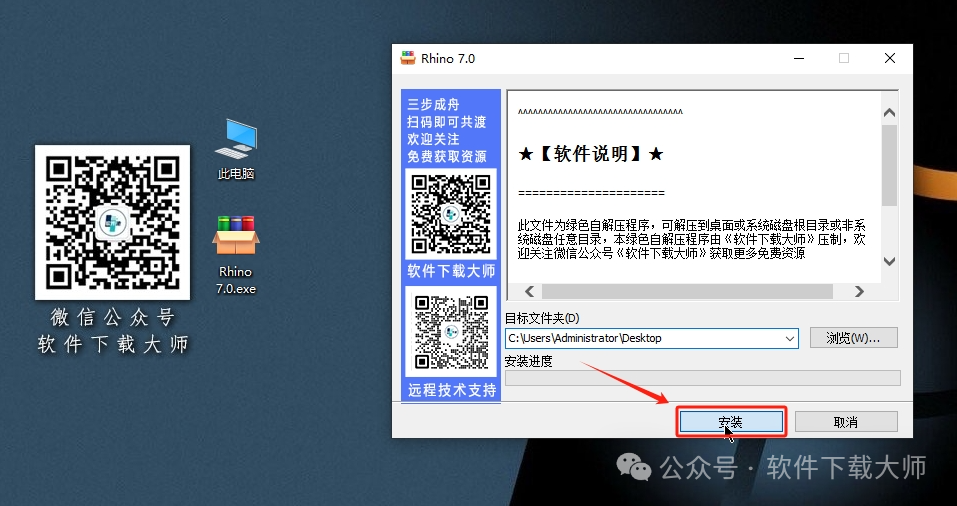The image size is (957, 506).
Task: Open the 此电脑 desktop icon
Action: tap(236, 149)
